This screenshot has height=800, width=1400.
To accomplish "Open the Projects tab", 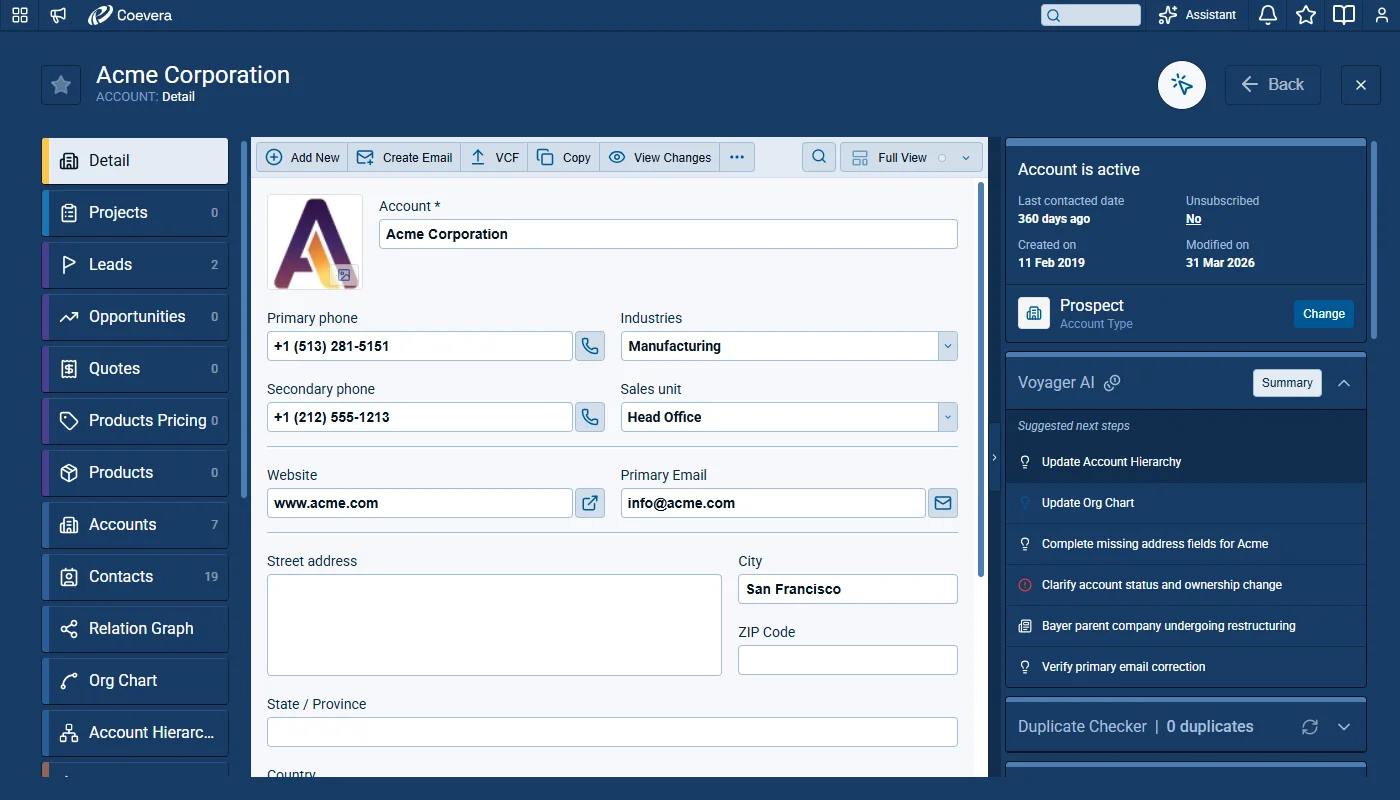I will click(135, 213).
